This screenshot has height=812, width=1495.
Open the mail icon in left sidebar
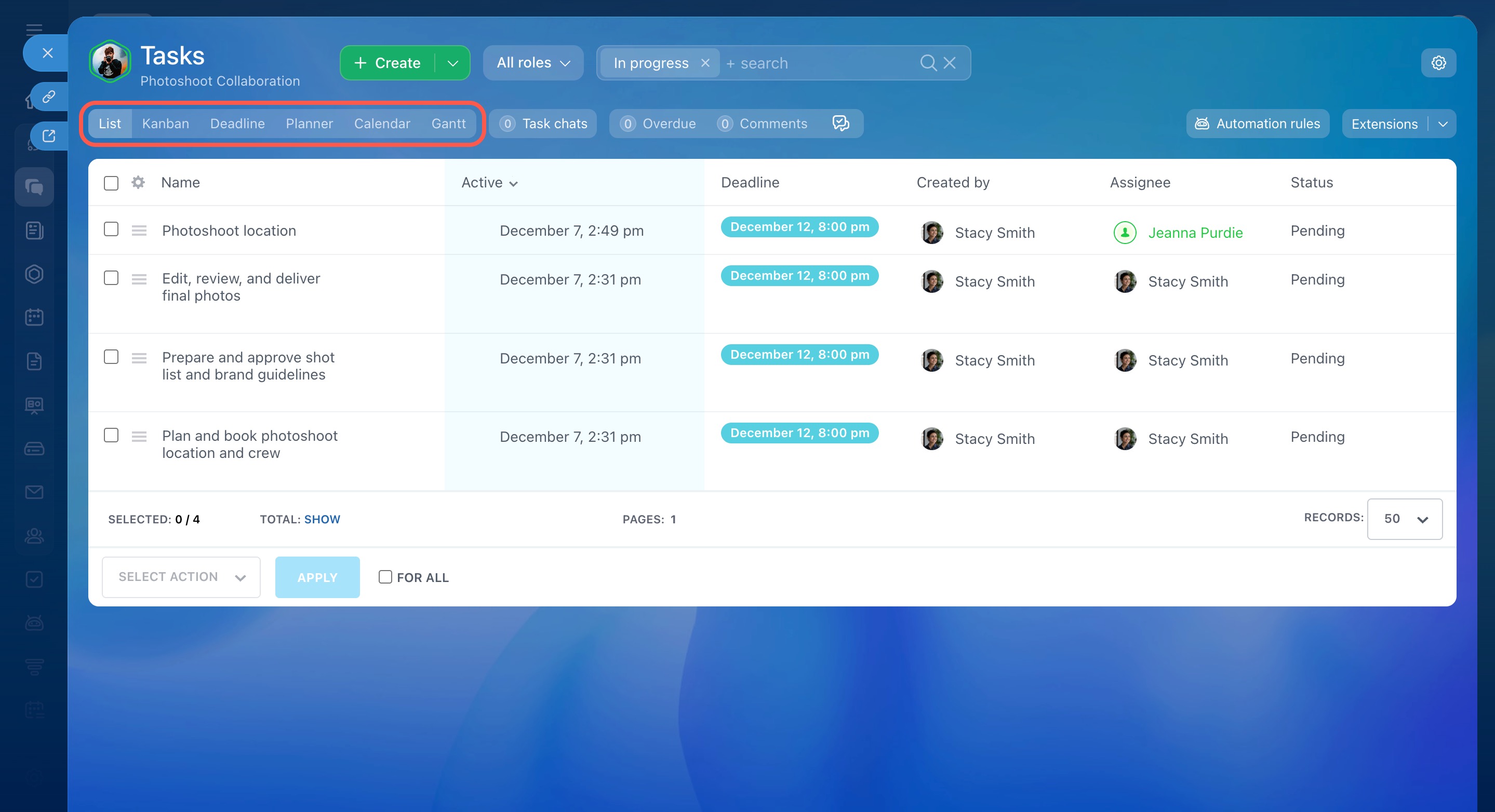(34, 492)
